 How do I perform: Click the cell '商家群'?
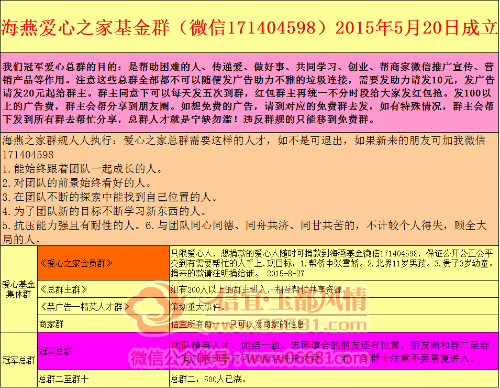[104, 324]
